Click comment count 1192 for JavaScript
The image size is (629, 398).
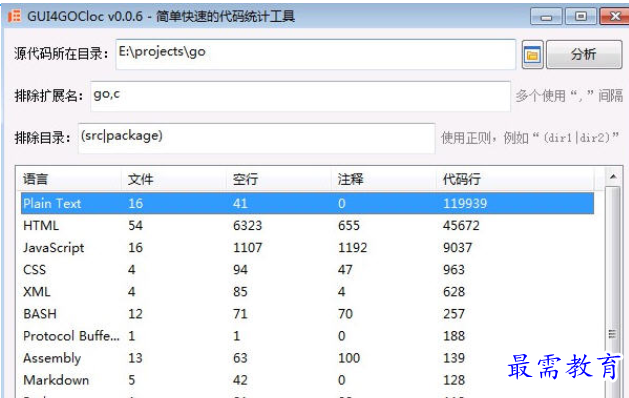pyautogui.click(x=353, y=248)
